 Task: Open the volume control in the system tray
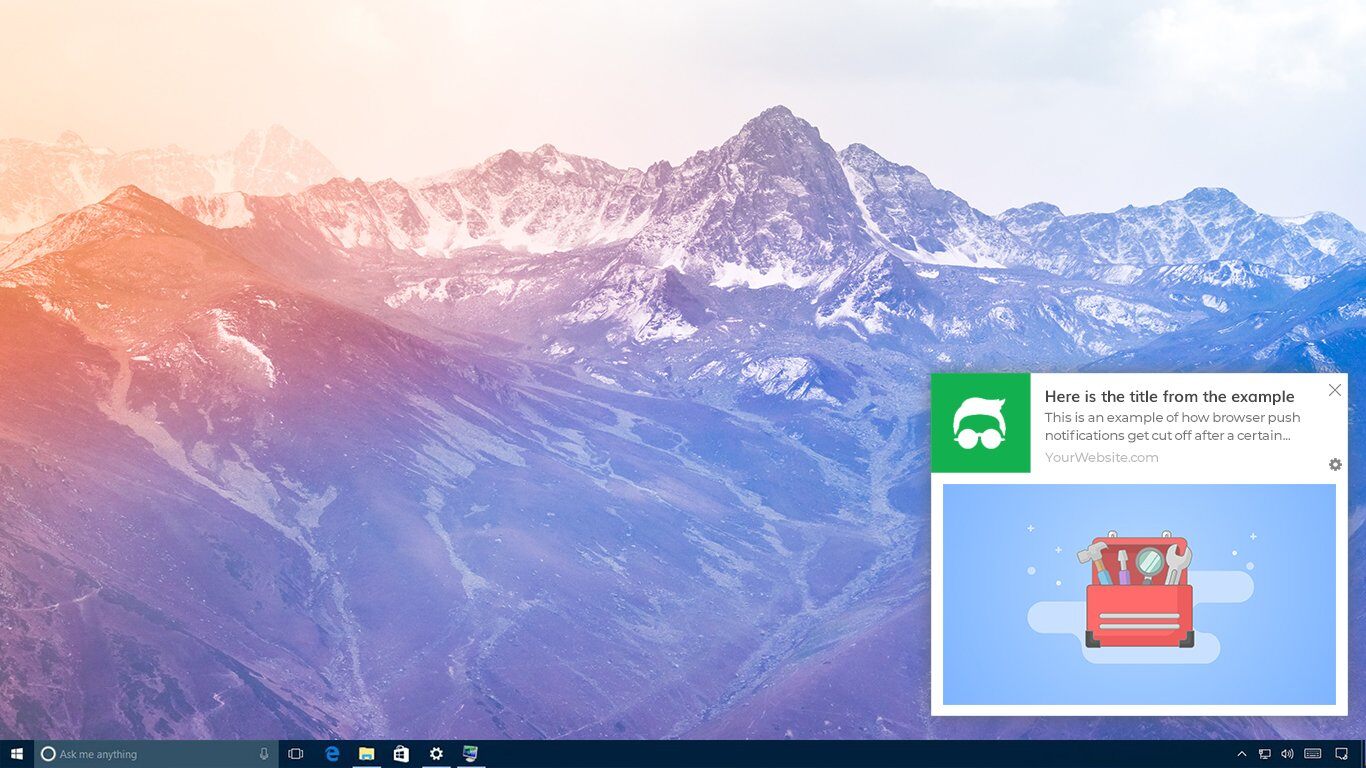pyautogui.click(x=1287, y=754)
